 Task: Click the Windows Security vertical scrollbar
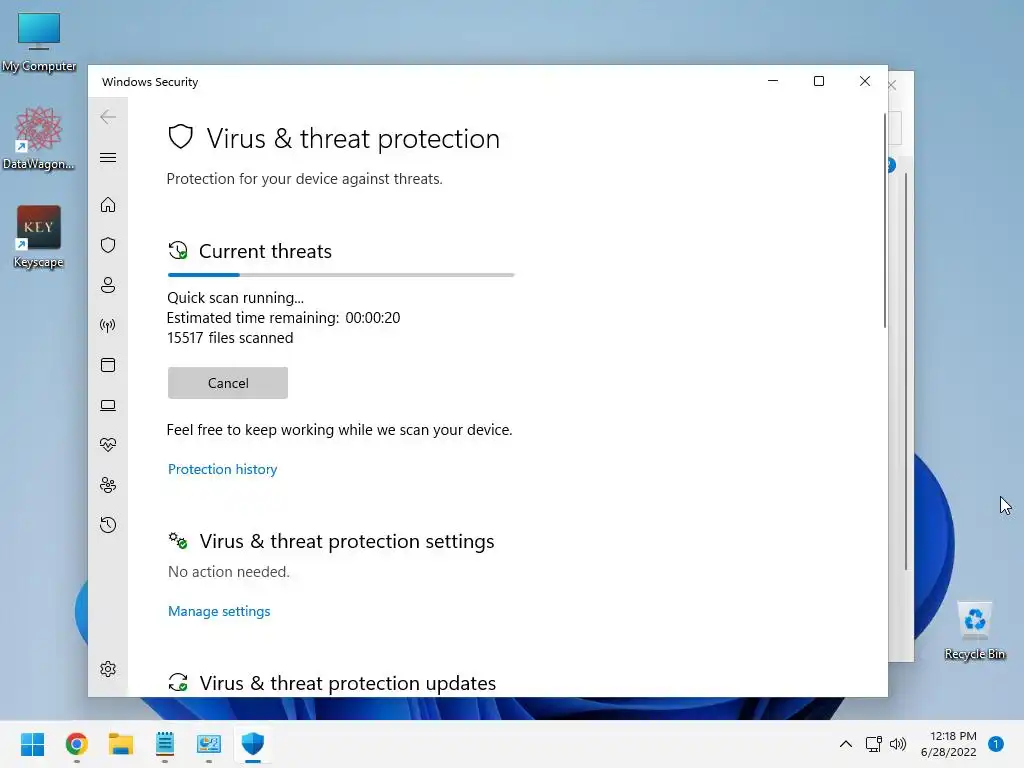coord(885,221)
